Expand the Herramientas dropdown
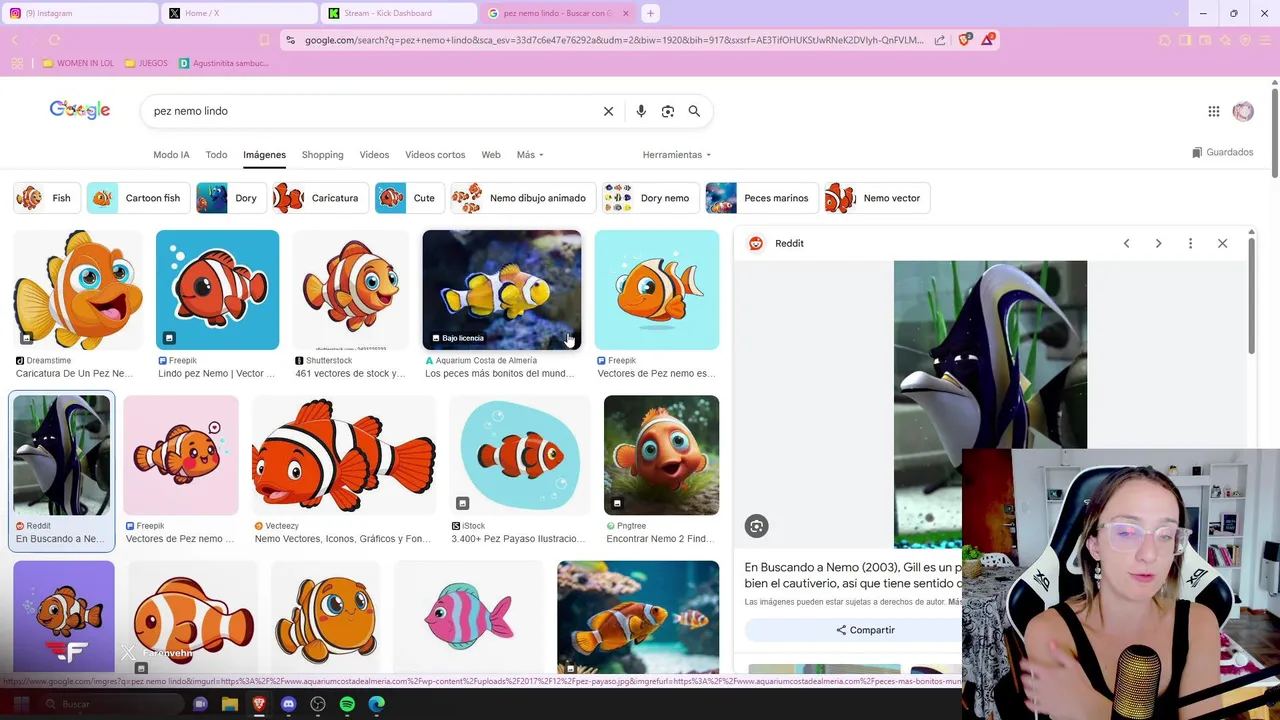 coord(677,155)
